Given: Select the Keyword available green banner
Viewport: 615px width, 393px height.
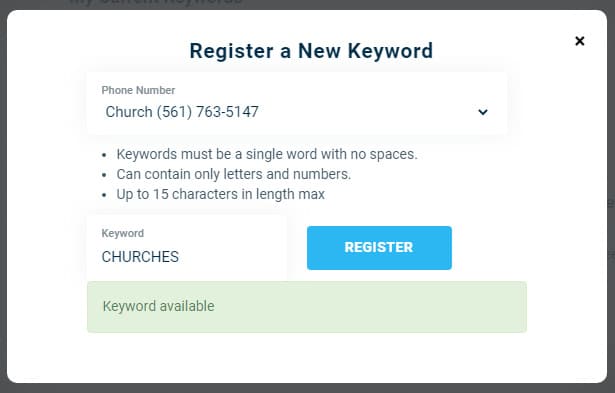Looking at the screenshot, I should pyautogui.click(x=307, y=307).
